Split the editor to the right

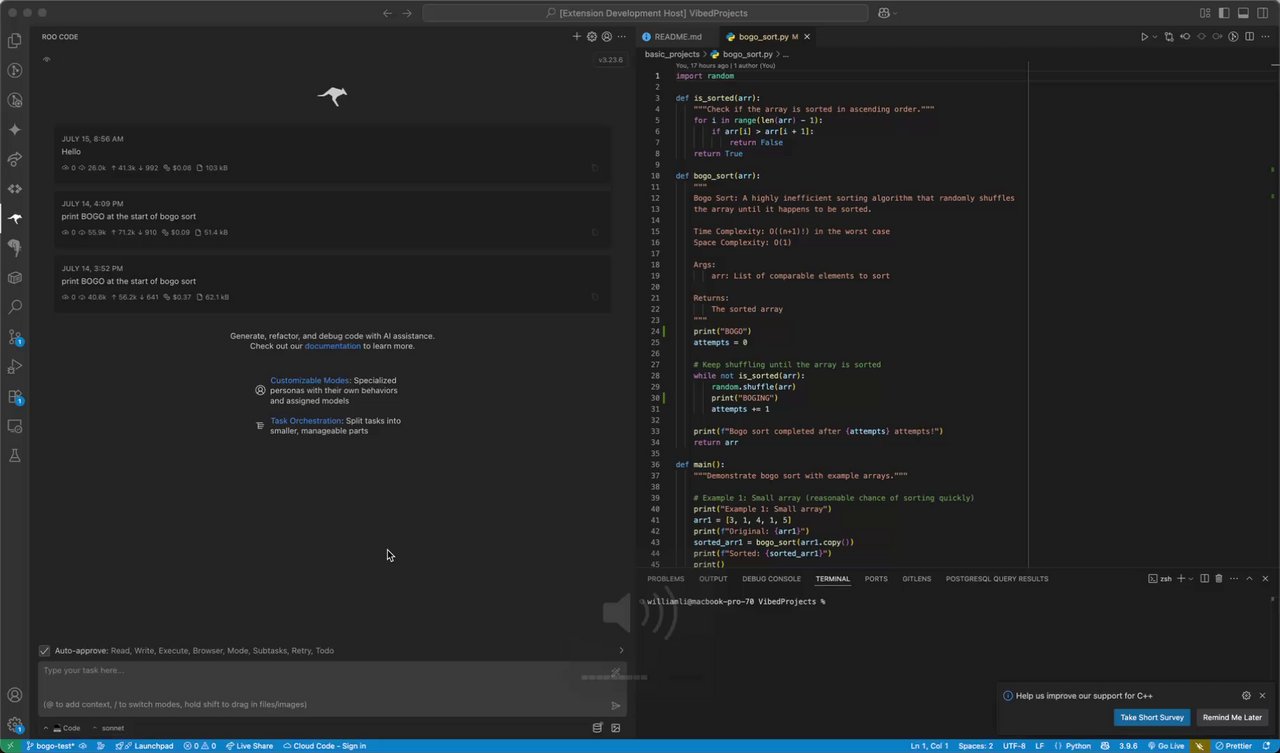1249,37
